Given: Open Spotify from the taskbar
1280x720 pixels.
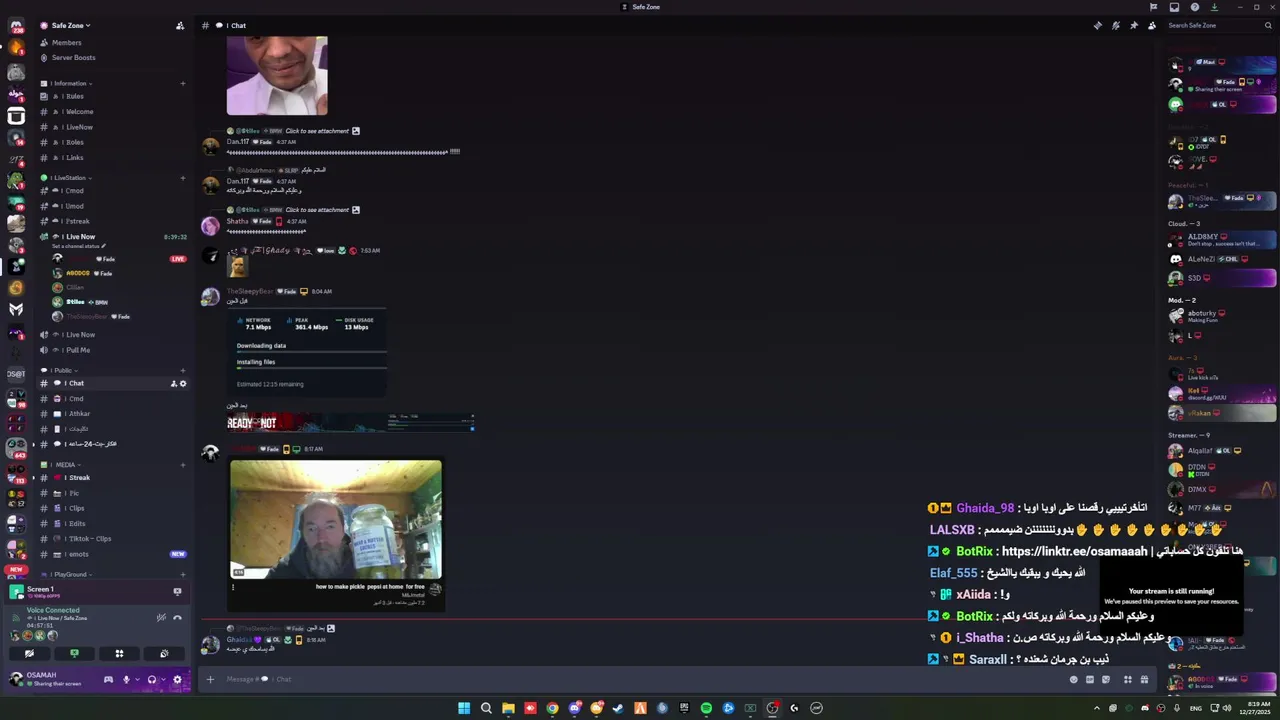Looking at the screenshot, I should [x=706, y=708].
